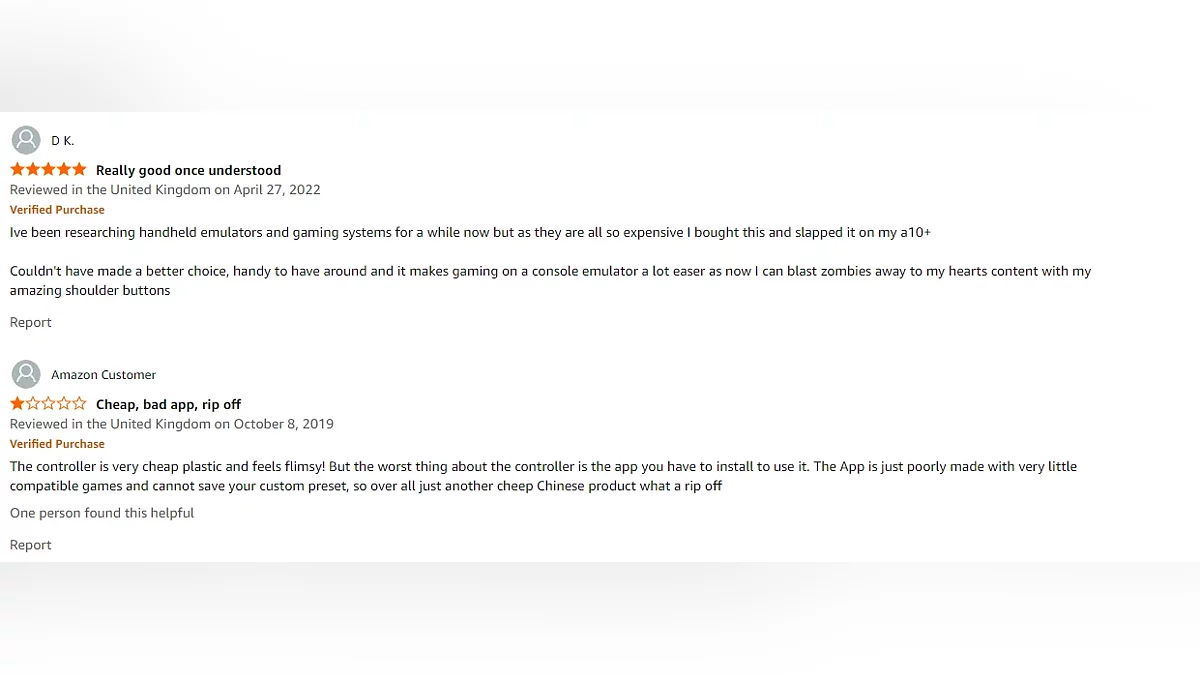Click Verified Purchase under the one-star review
1200x675 pixels.
pos(57,444)
